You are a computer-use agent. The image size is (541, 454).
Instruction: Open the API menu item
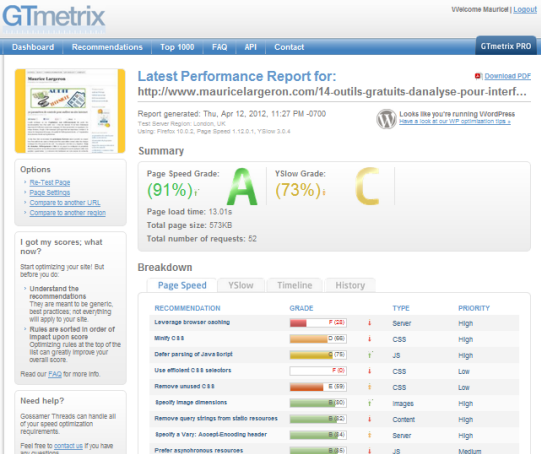pos(250,47)
